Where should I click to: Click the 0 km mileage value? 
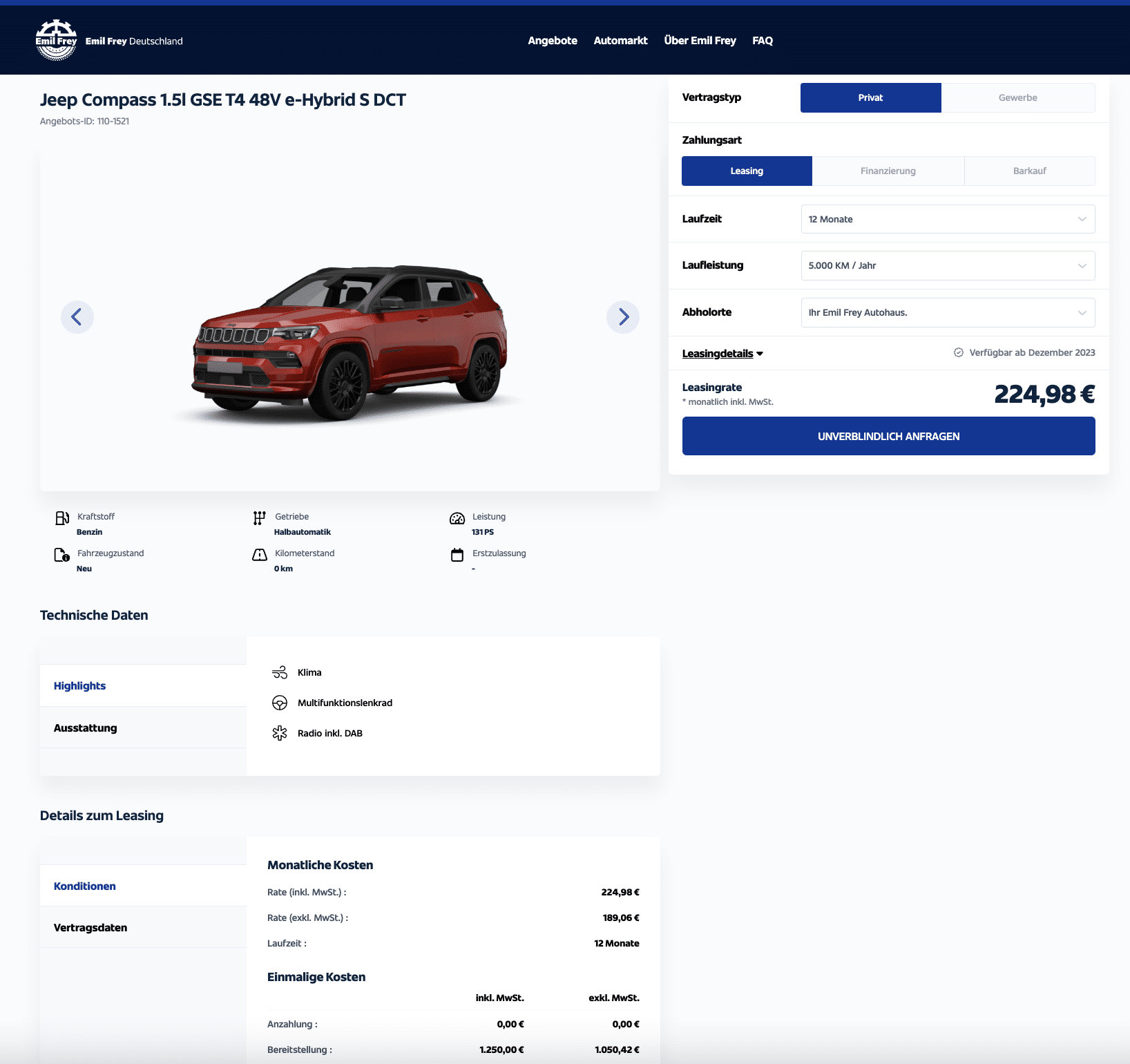coord(283,569)
